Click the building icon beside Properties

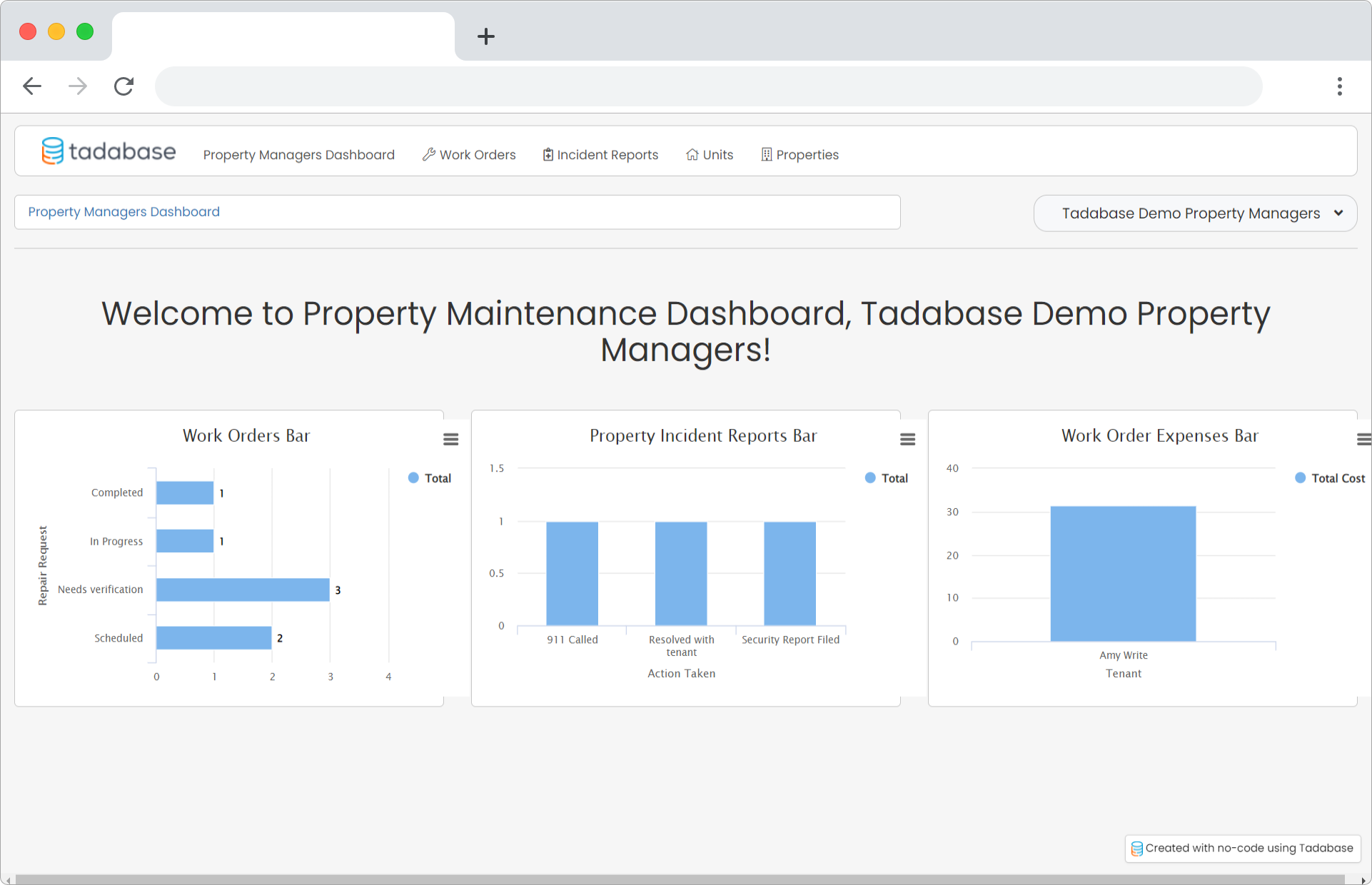[x=767, y=154]
